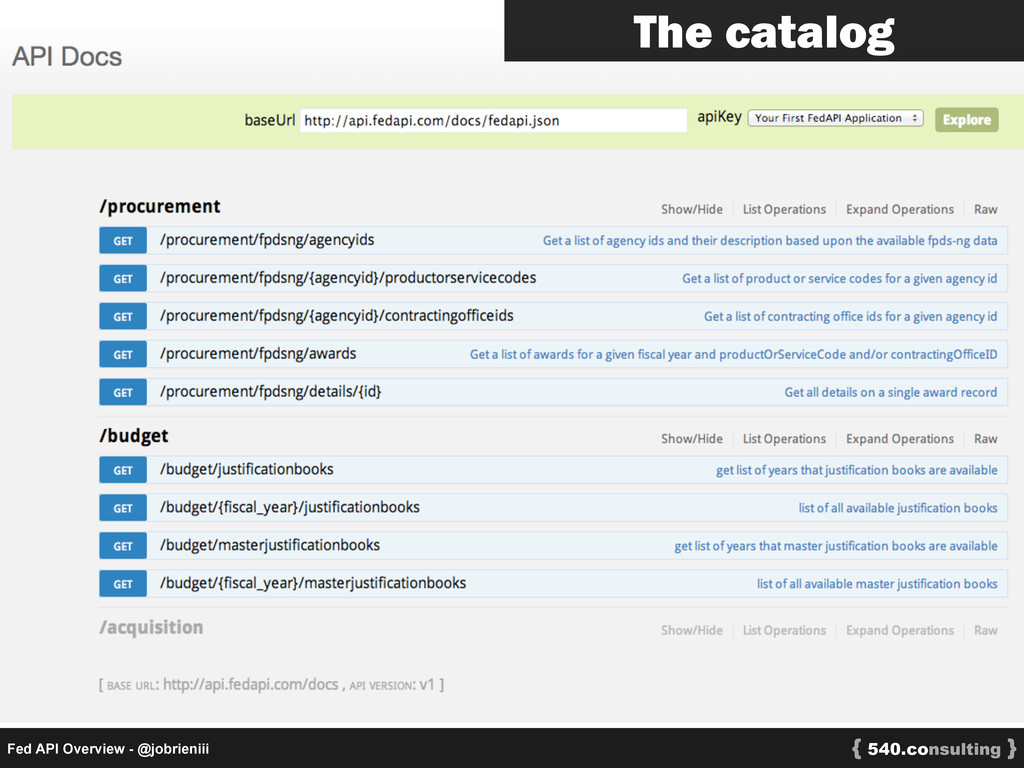Open Raw for the procurement section
The height and width of the screenshot is (768, 1024).
[x=985, y=210]
